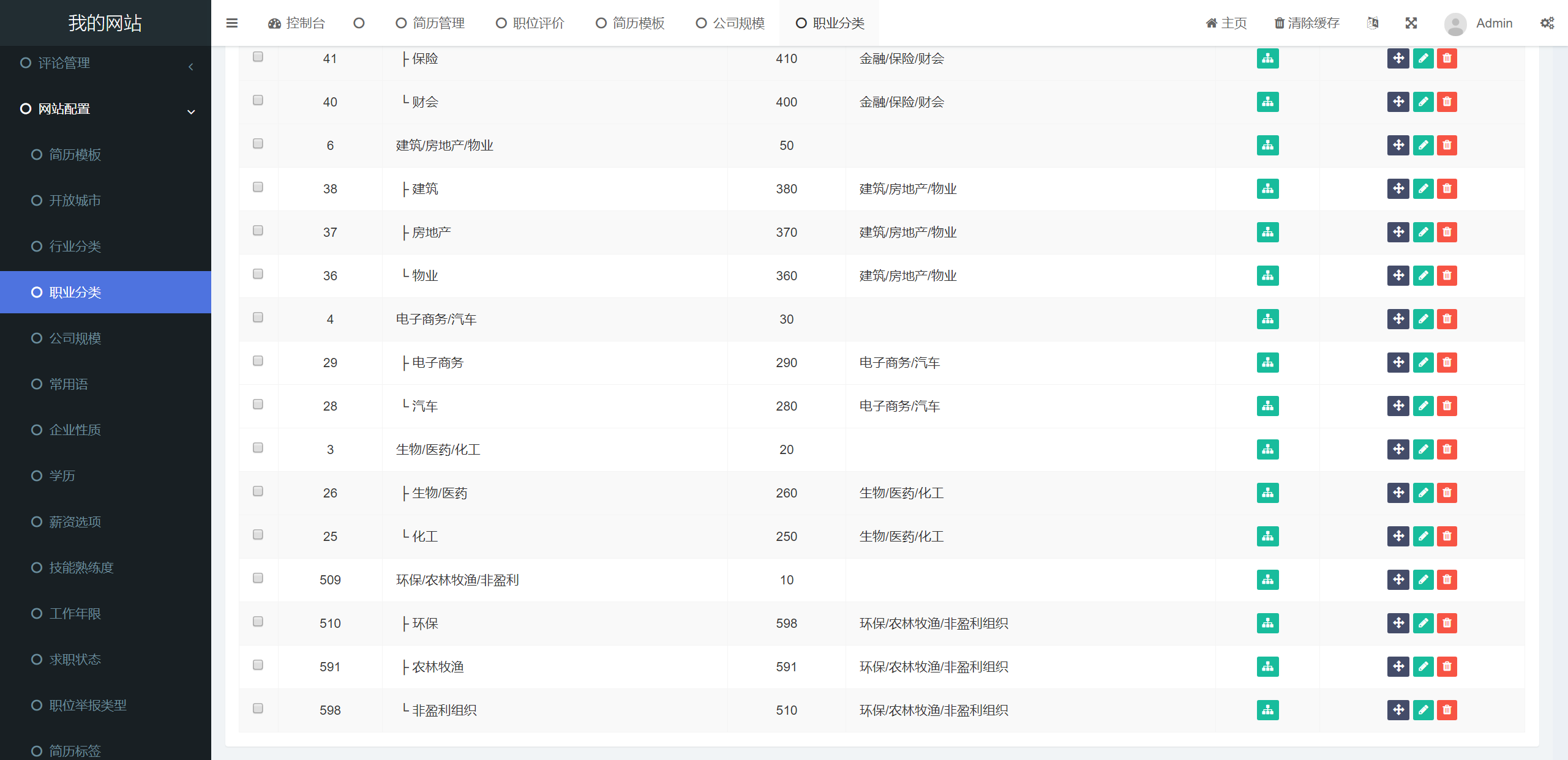Open 薪资选项 in the sidebar

[x=105, y=522]
